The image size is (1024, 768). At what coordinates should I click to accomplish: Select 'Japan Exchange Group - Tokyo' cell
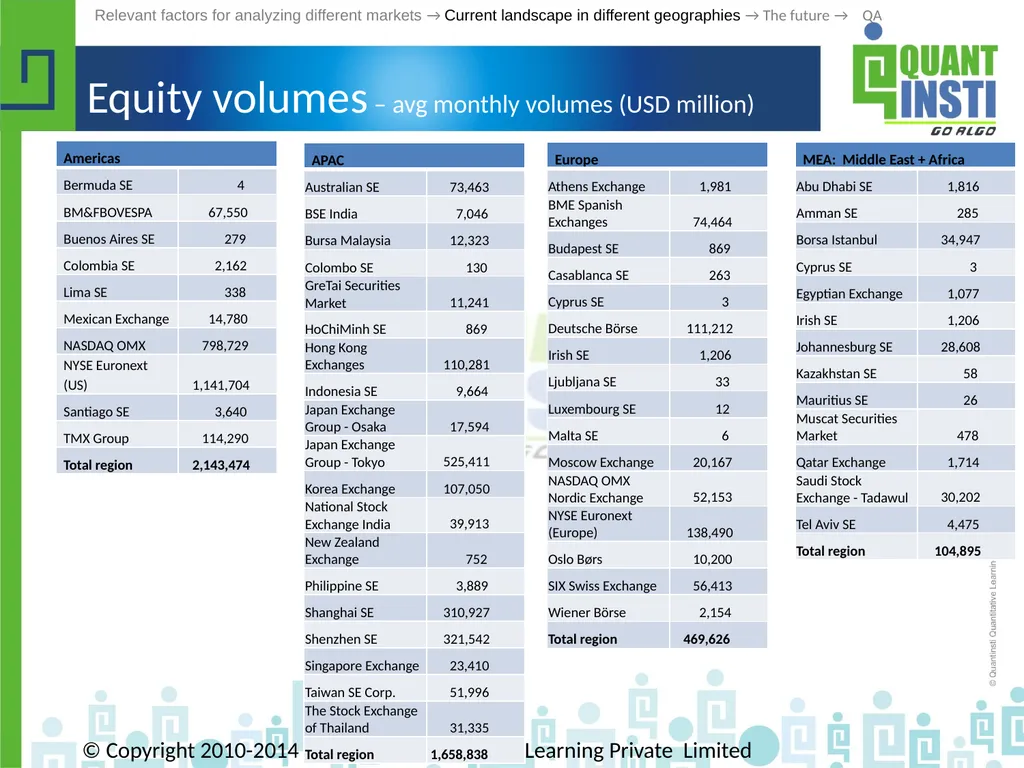point(366,453)
